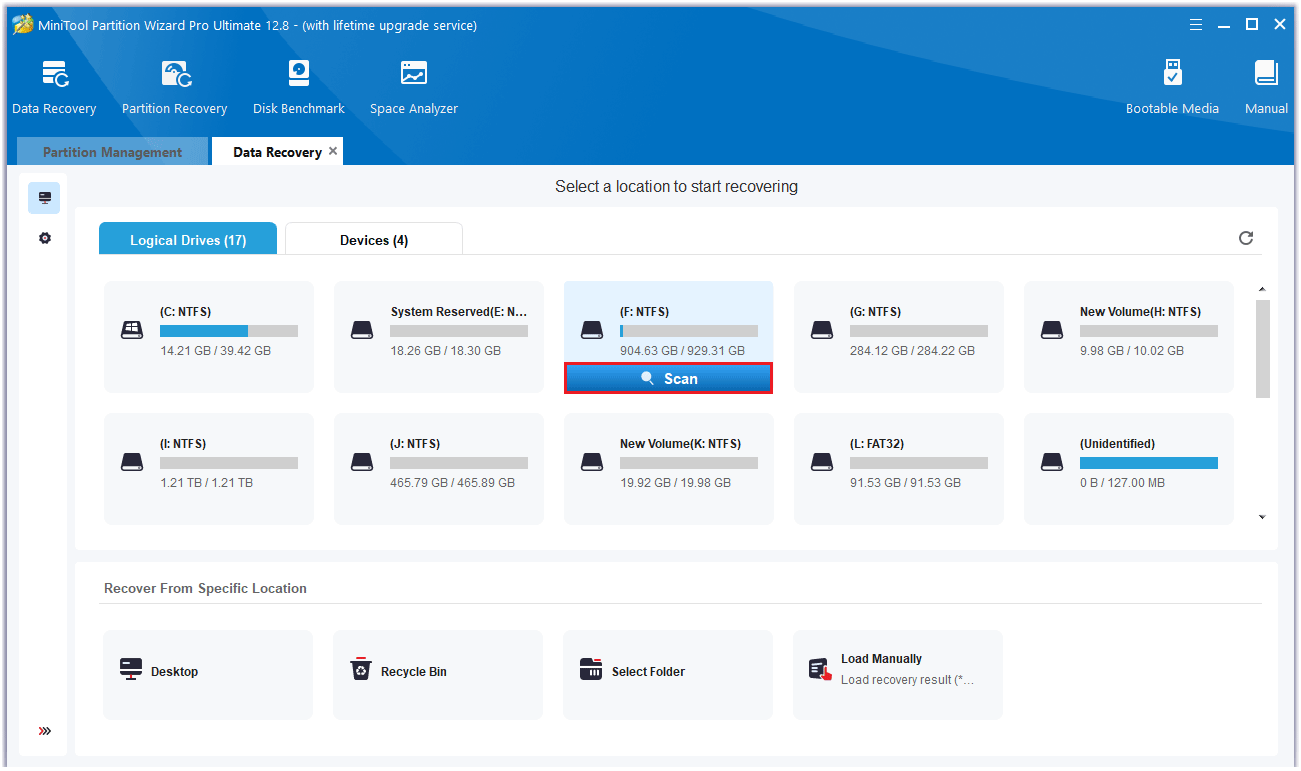1301x771 pixels.
Task: Click the C drive usage bar
Action: pyautogui.click(x=229, y=331)
